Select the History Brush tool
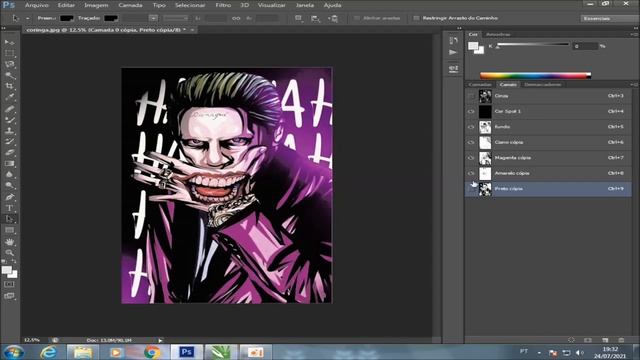640x360 pixels. coord(9,142)
